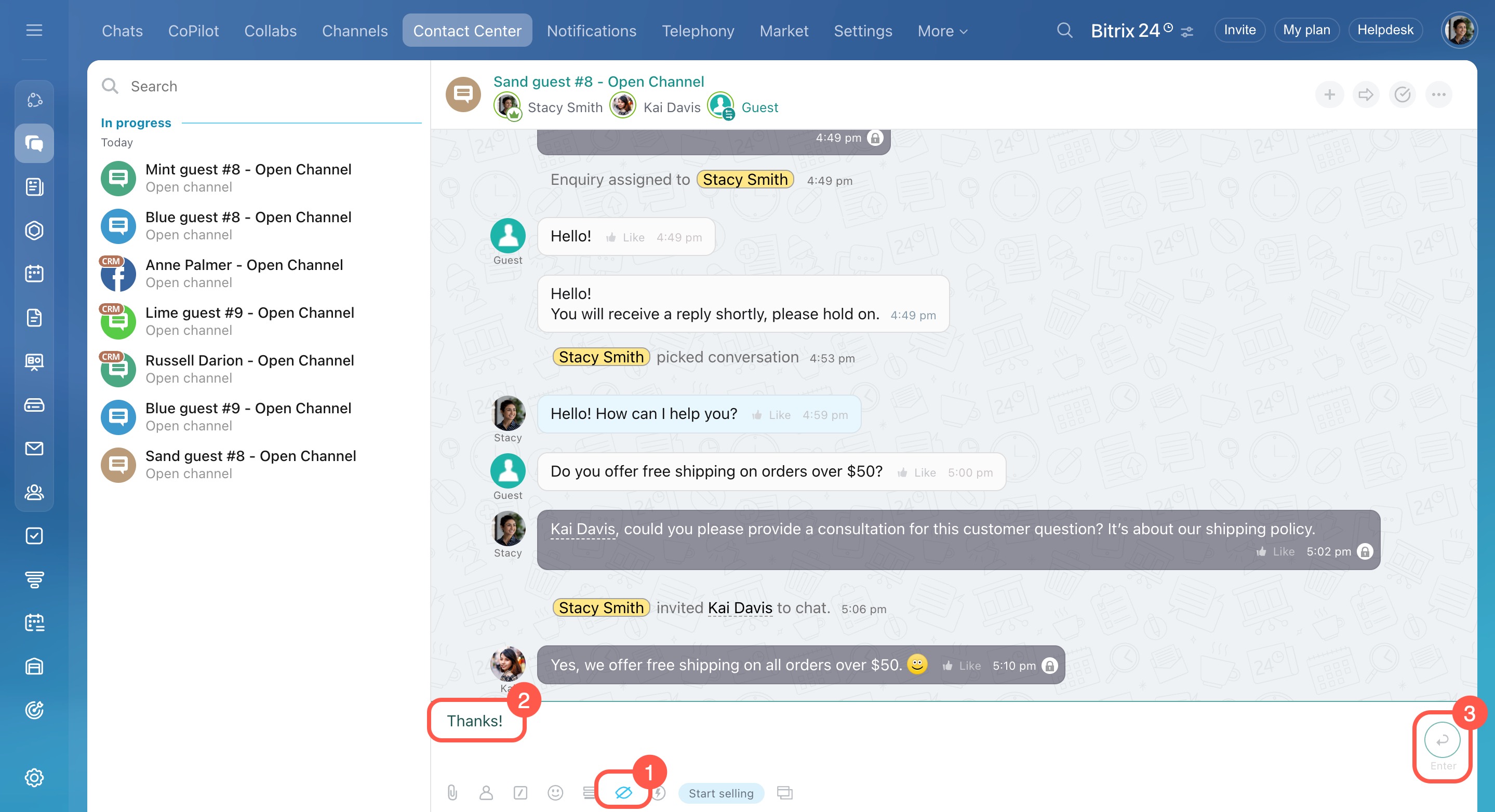Switch to the Collabs tab
The height and width of the screenshot is (812, 1495).
(271, 31)
